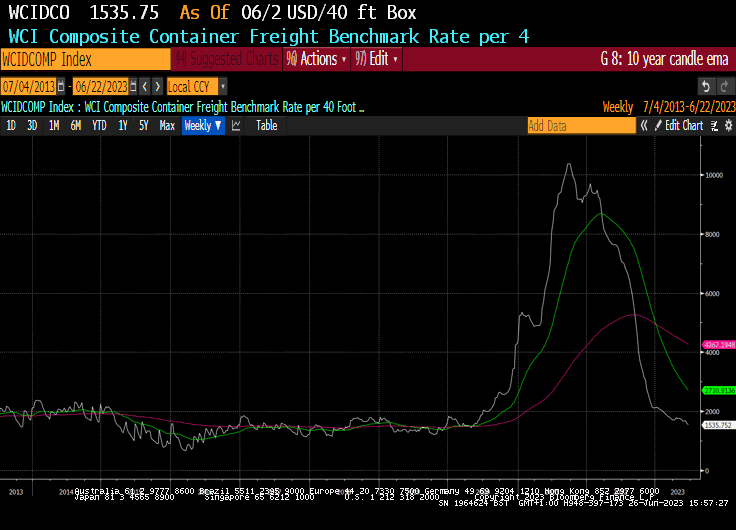This screenshot has width=736, height=530.
Task: Select the 1Y time range
Action: pos(123,125)
